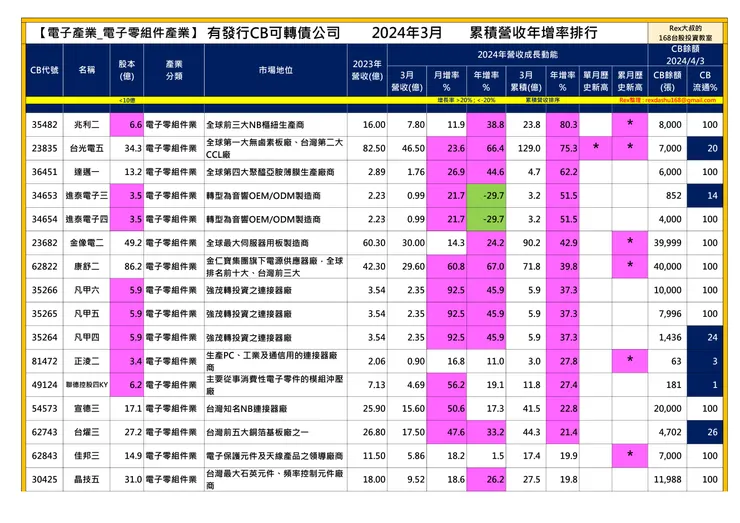Select CB code cell 54573

(x=44, y=408)
